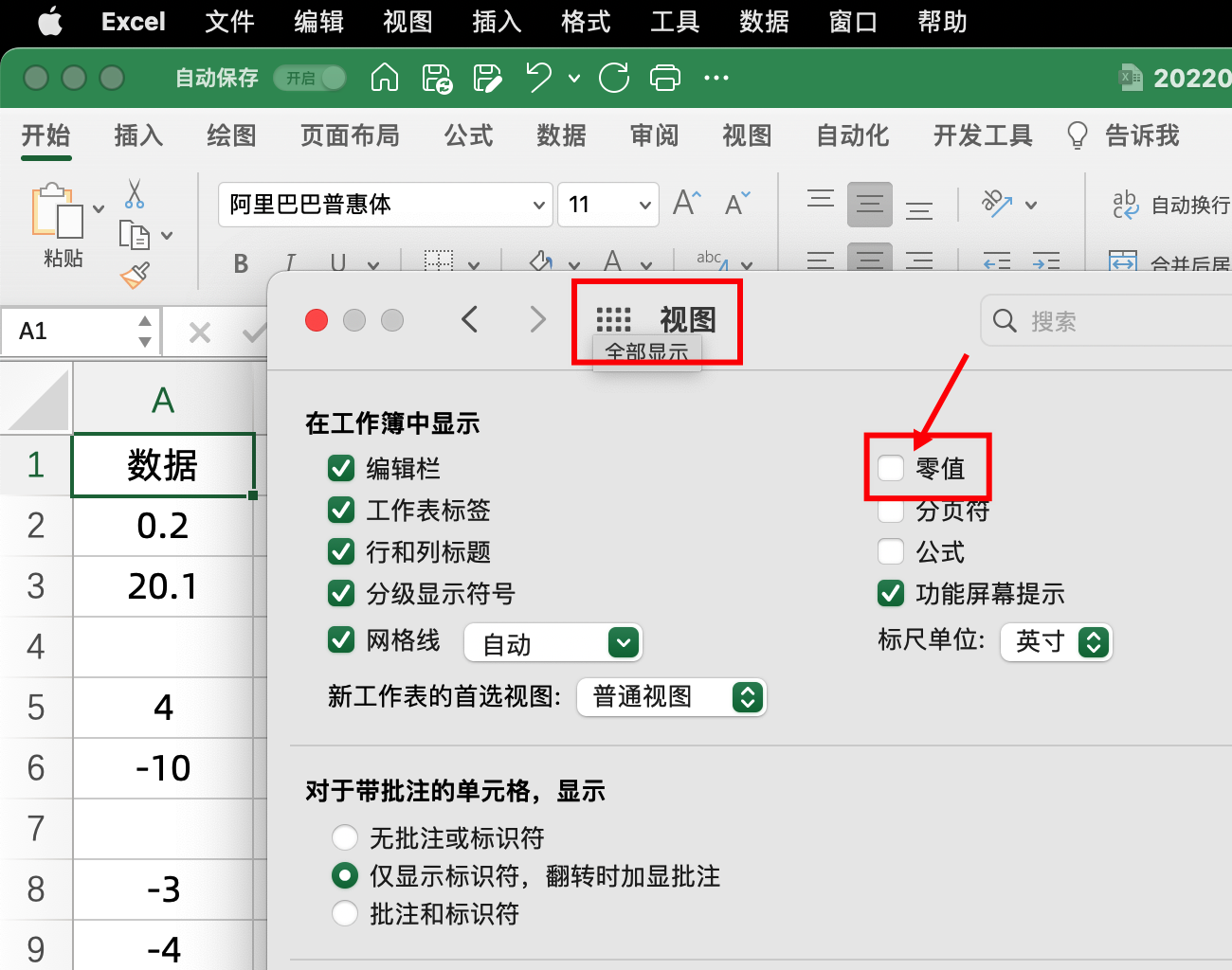
Task: Expand text orientation options arrow
Action: point(1031,205)
